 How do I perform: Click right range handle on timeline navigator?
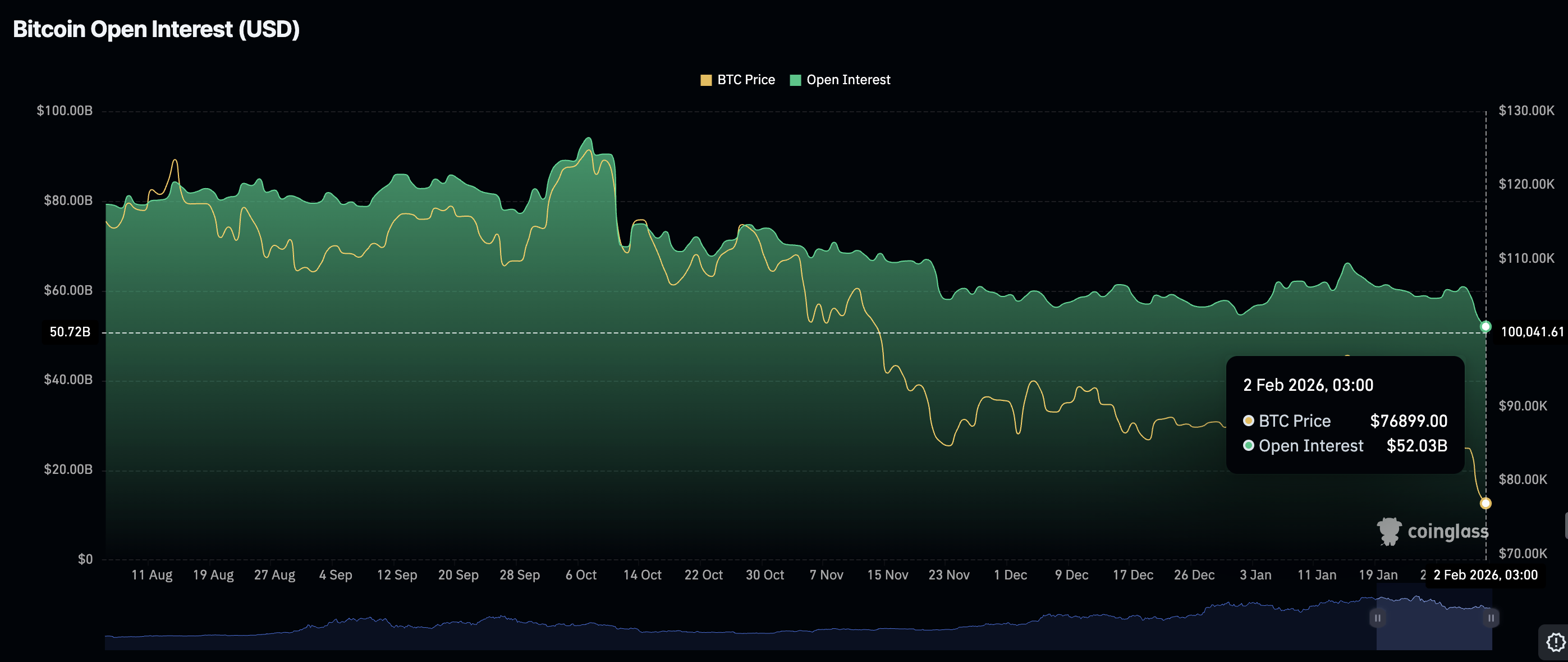coord(1491,618)
